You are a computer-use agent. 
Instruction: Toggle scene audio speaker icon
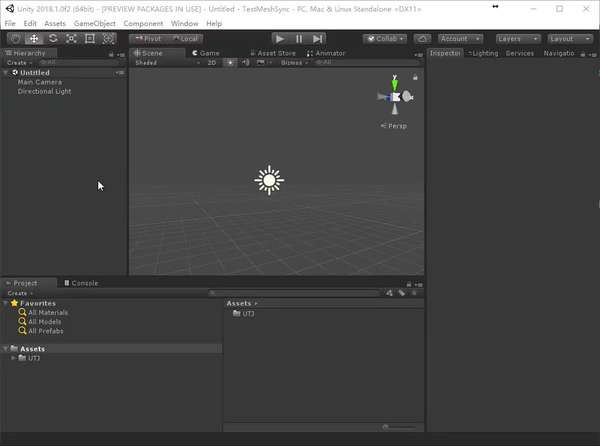pos(245,63)
